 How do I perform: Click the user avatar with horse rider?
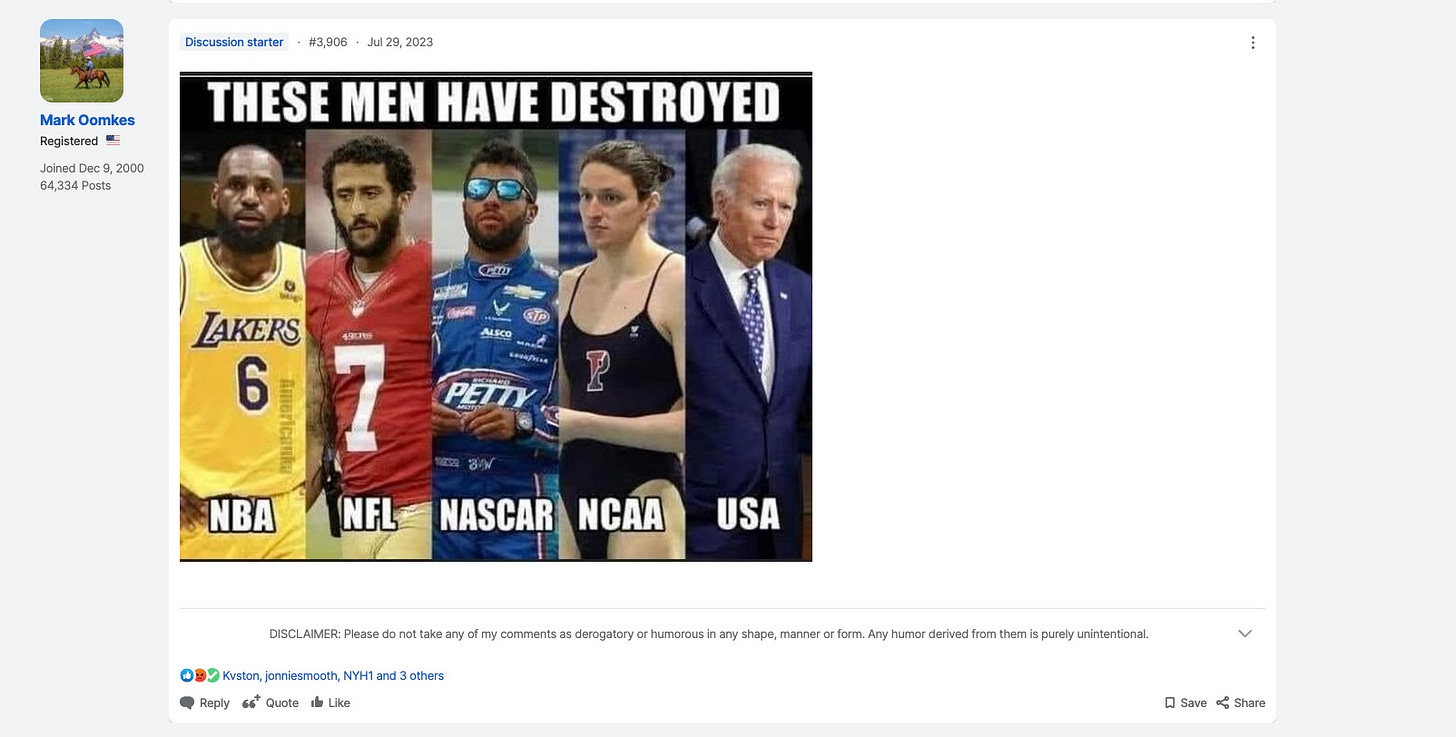tap(82, 61)
